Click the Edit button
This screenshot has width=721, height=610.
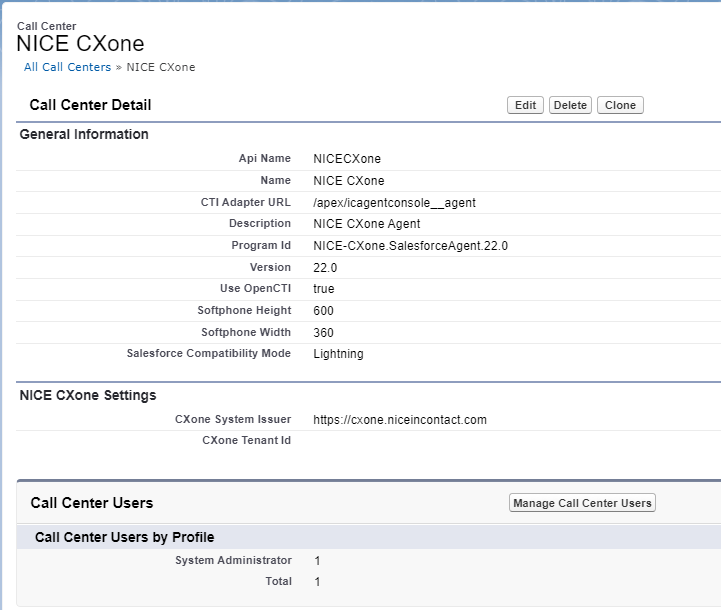pyautogui.click(x=525, y=105)
